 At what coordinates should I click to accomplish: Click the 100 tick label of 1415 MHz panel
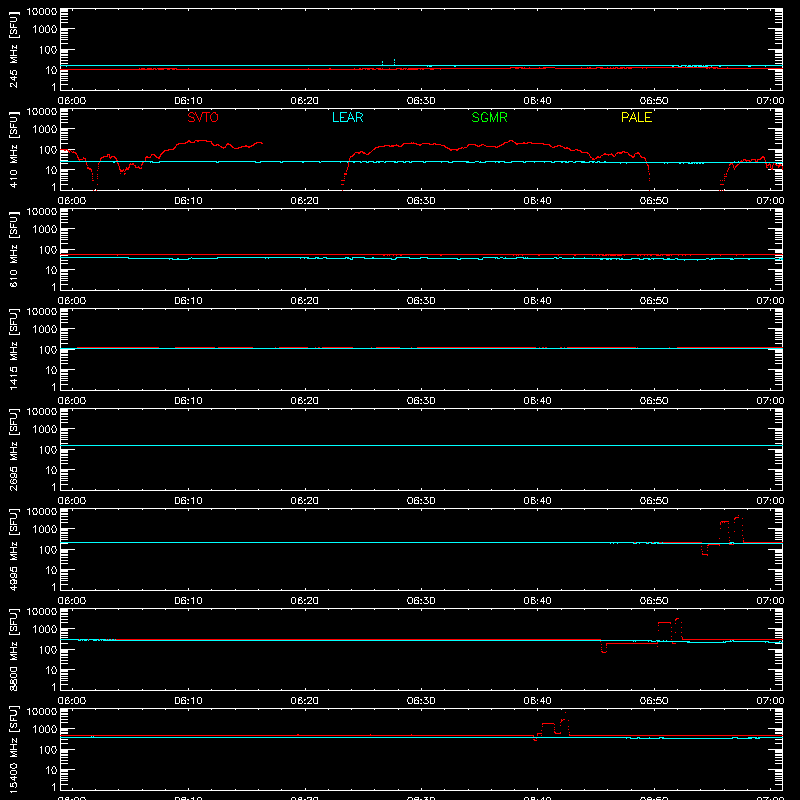coord(48,350)
